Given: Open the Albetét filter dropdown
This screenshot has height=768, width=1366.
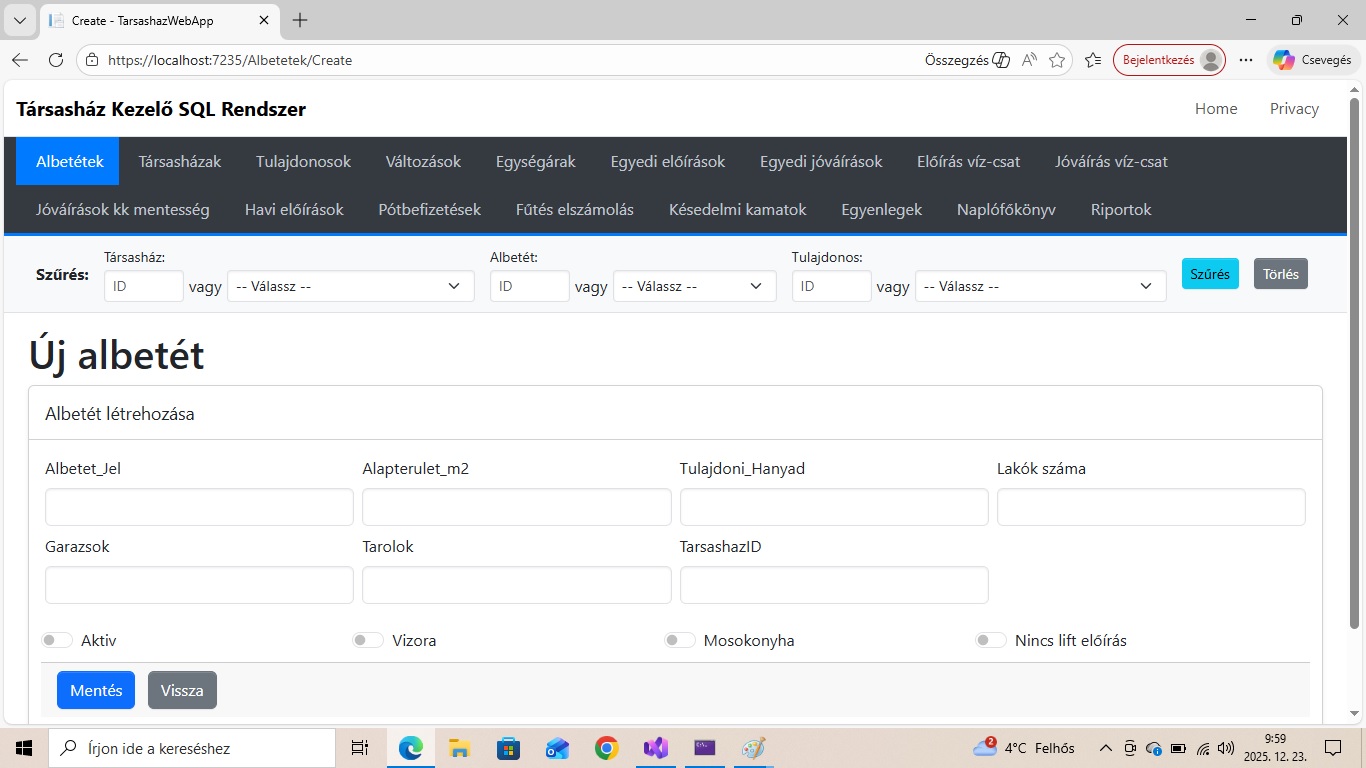Looking at the screenshot, I should point(694,286).
